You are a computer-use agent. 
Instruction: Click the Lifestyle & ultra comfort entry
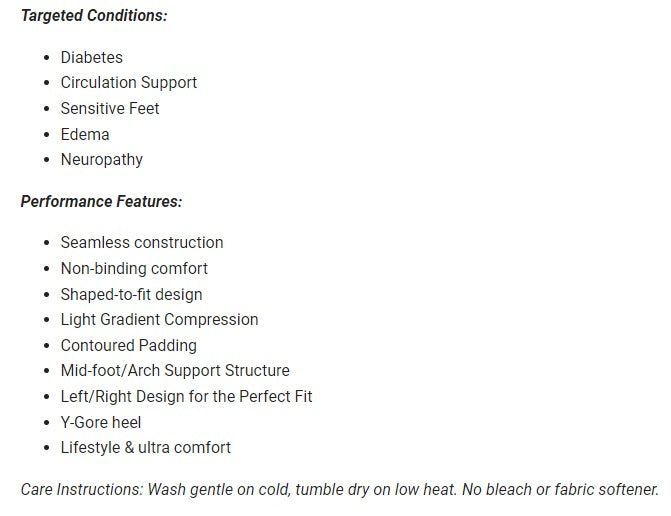tap(146, 448)
